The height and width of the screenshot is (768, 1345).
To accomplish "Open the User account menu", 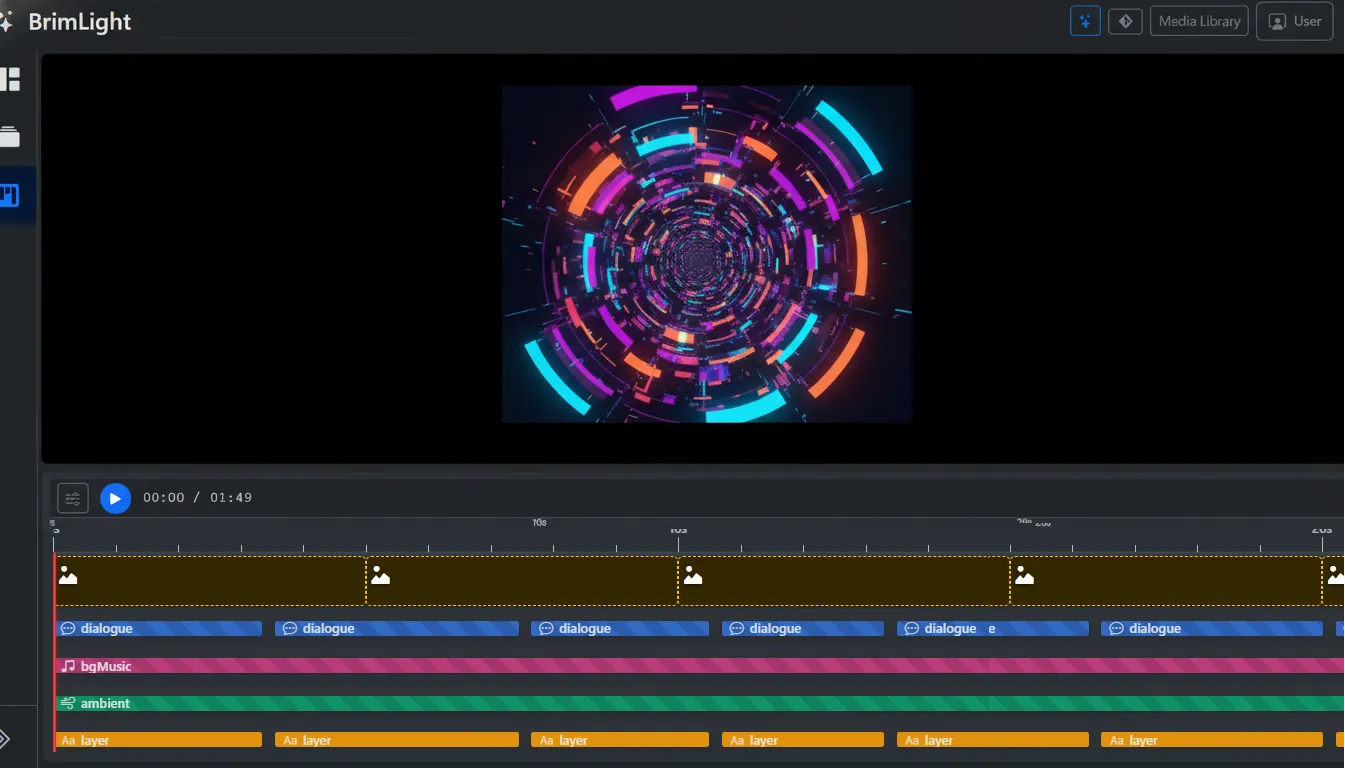I will (x=1294, y=20).
